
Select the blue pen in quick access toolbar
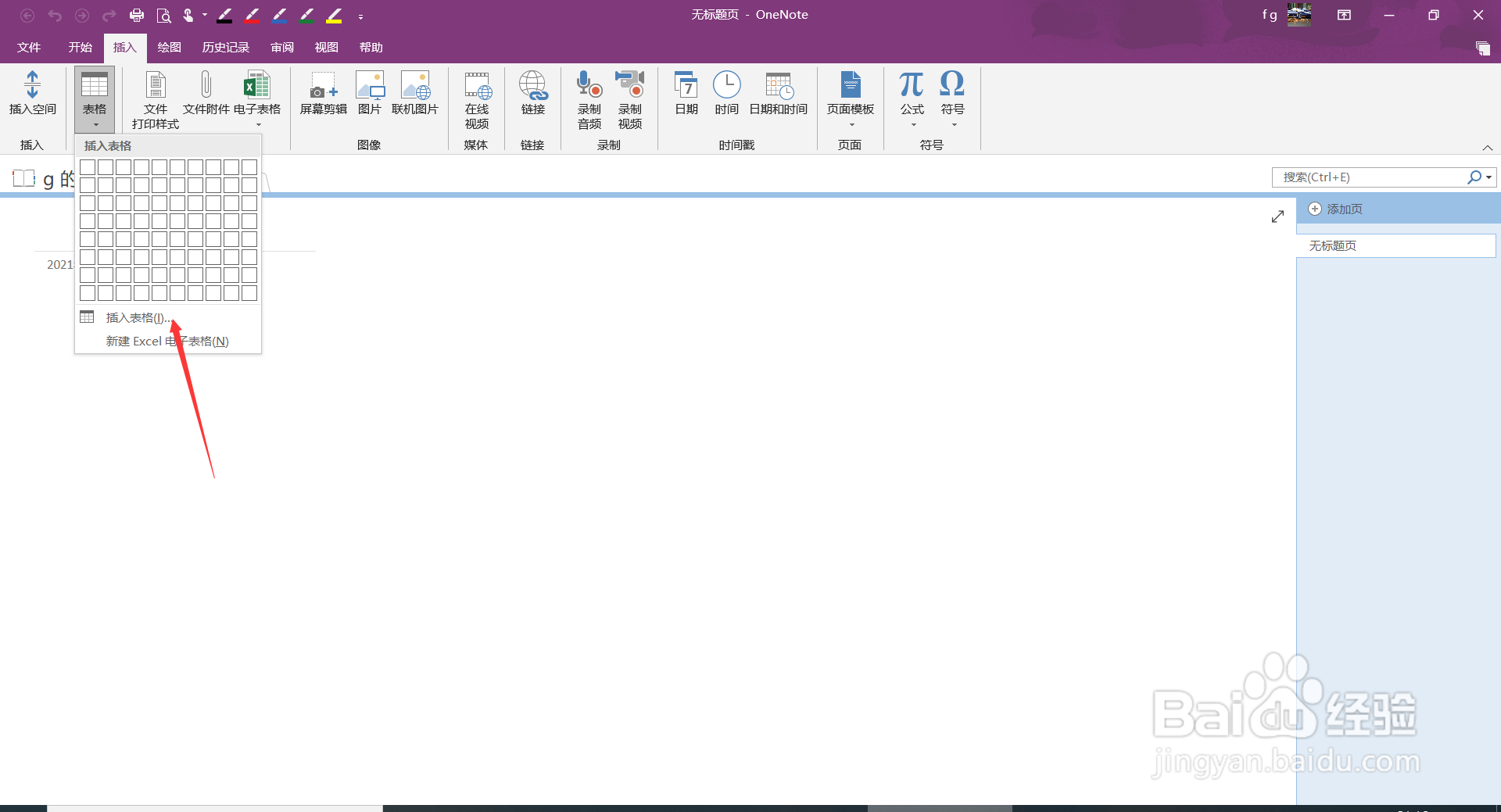tap(279, 16)
